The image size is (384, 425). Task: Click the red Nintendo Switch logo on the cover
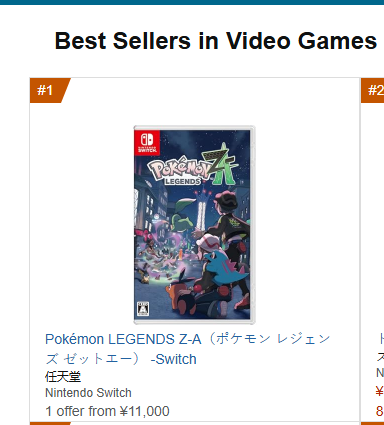pyautogui.click(x=147, y=143)
